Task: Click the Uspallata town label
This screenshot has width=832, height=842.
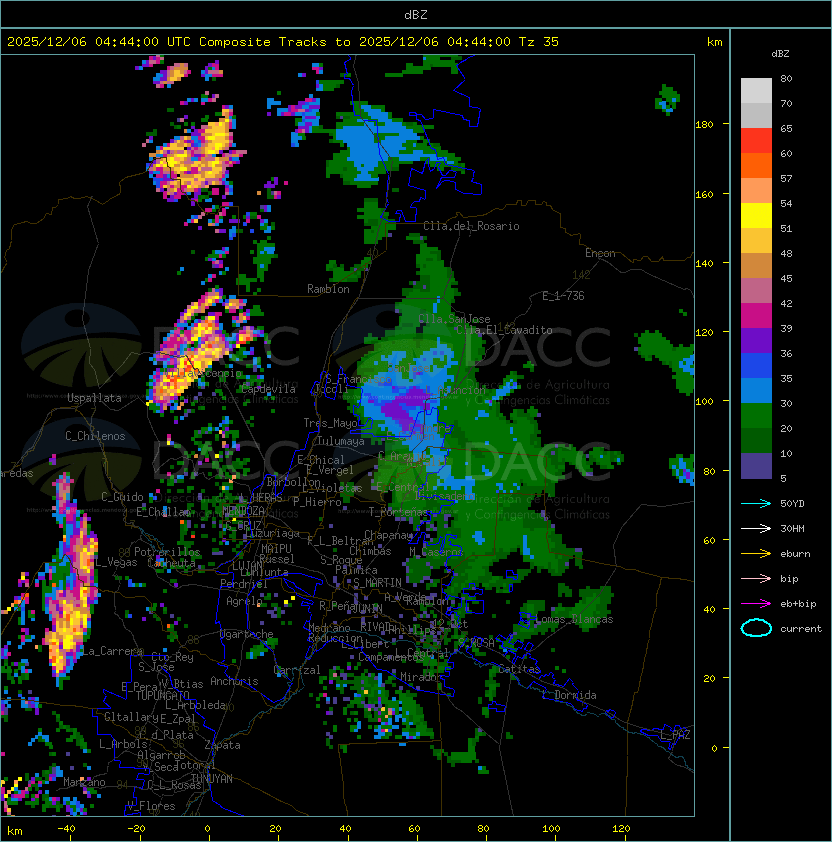Action: click(x=94, y=398)
